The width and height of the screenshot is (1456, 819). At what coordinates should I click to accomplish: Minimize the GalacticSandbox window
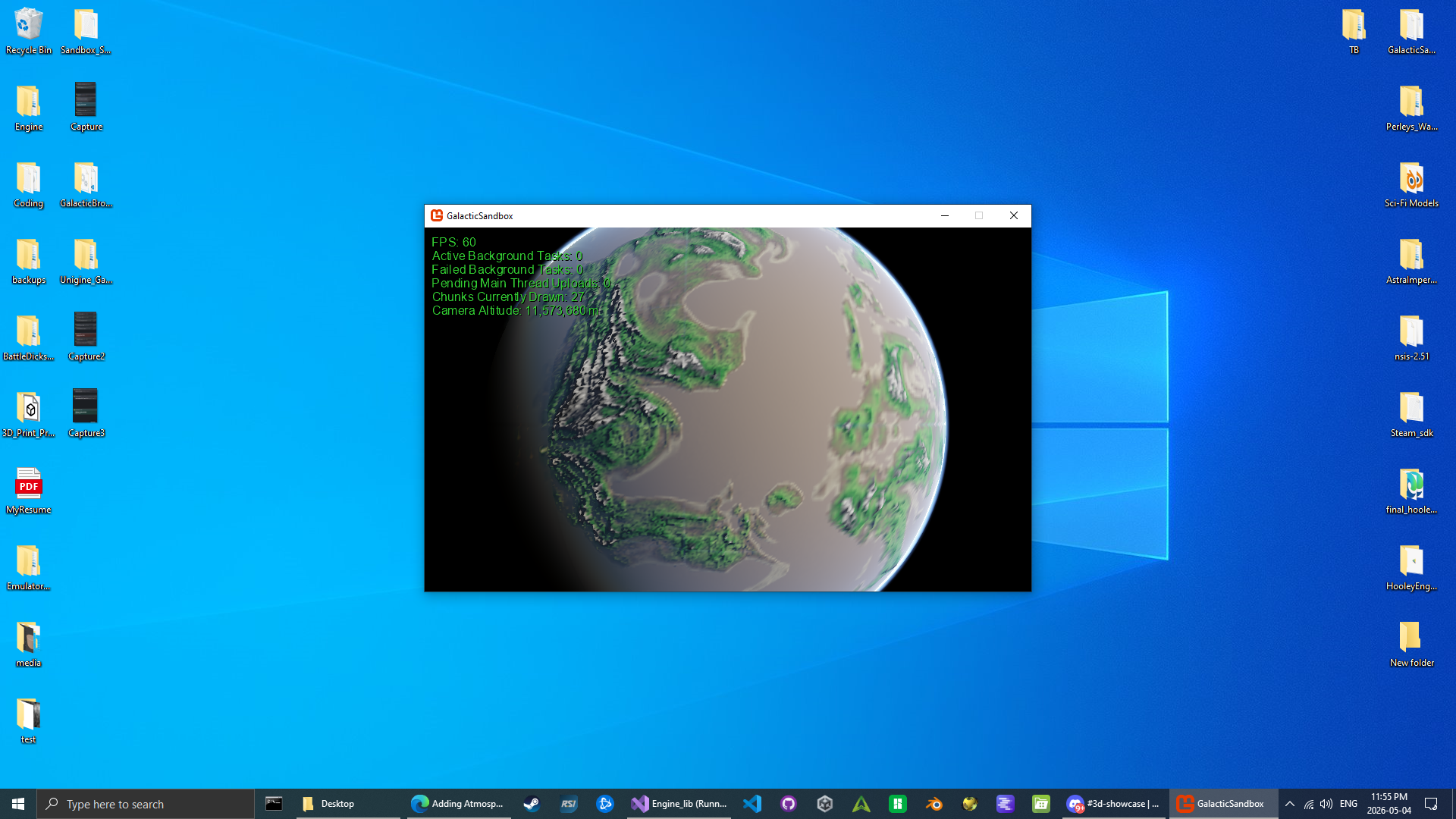945,215
